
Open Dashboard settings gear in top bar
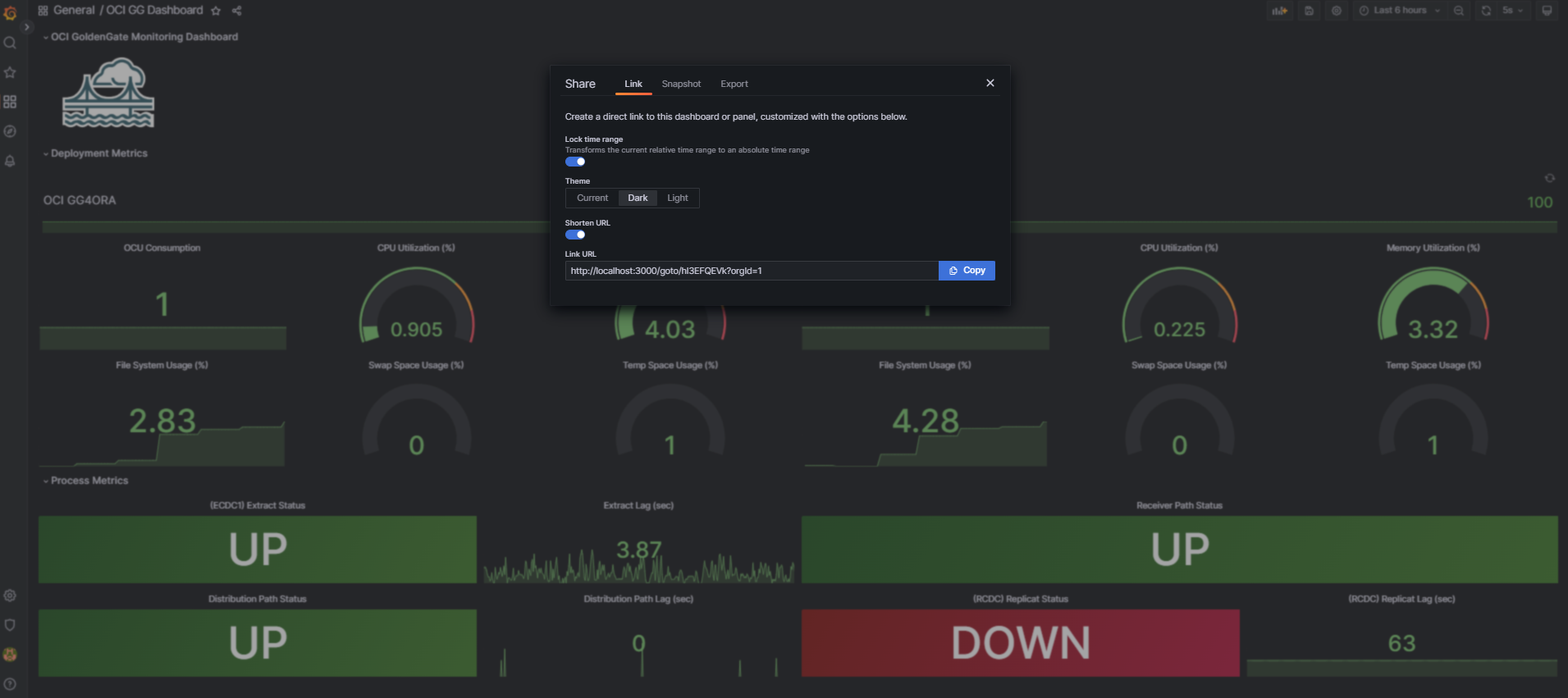tap(1337, 11)
